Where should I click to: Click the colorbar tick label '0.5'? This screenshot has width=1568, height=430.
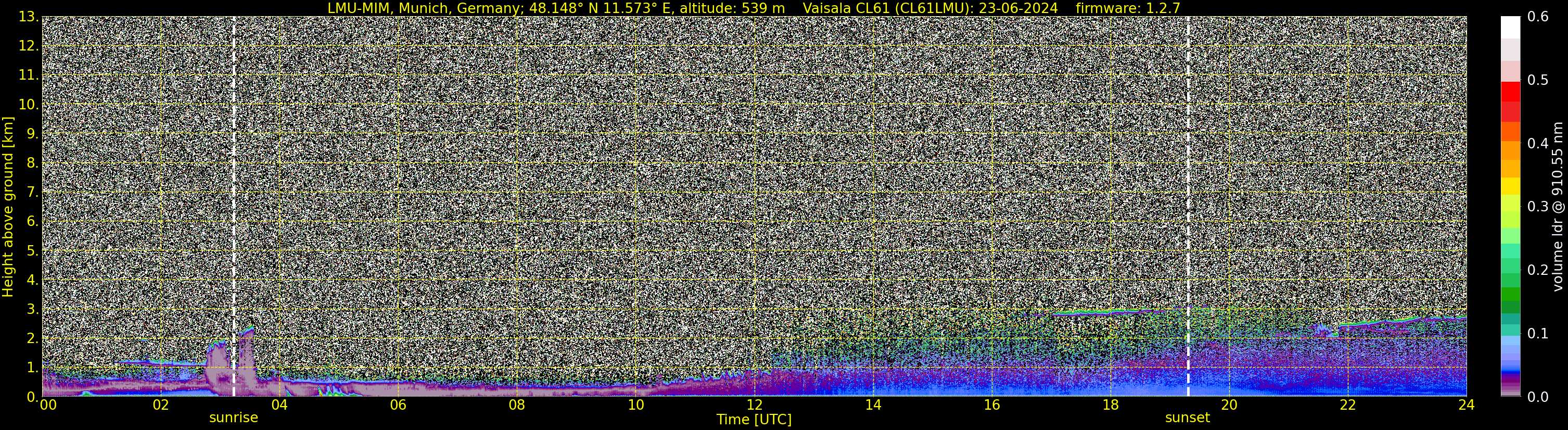click(1538, 80)
